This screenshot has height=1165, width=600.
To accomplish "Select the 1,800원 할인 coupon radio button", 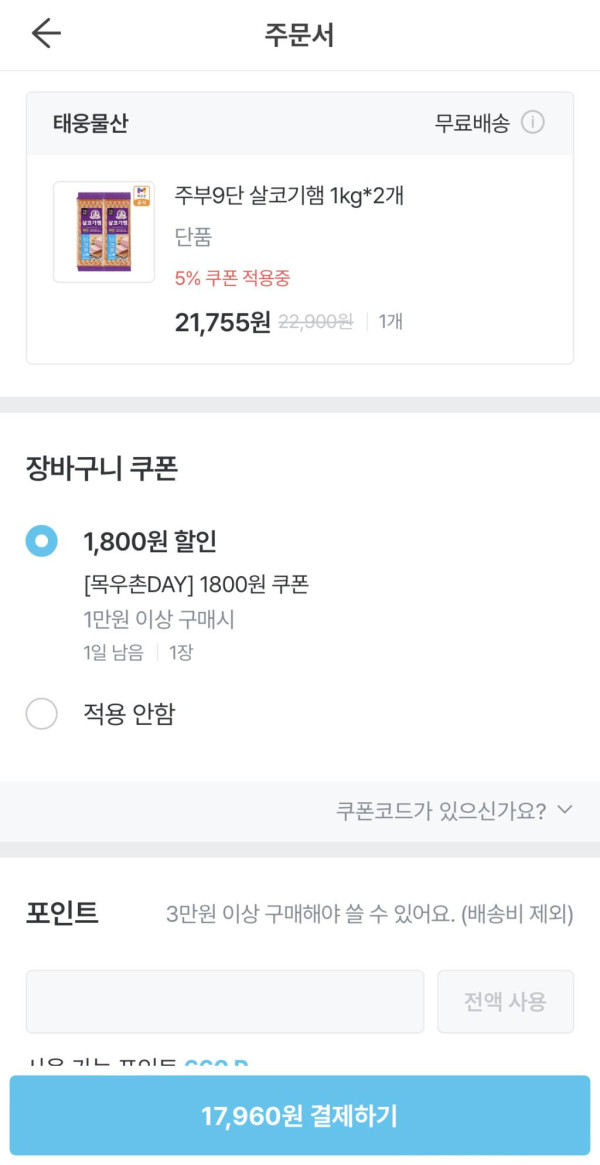I will 42,542.
